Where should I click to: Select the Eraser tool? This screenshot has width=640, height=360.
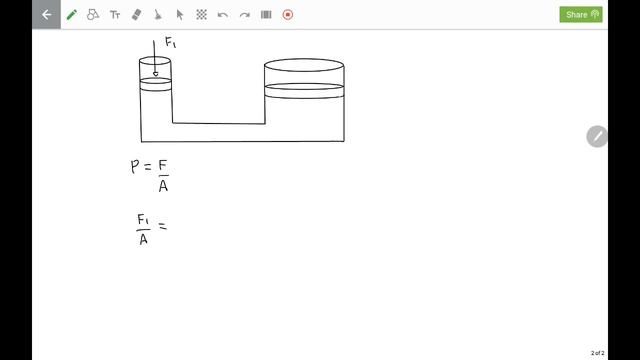click(x=137, y=15)
